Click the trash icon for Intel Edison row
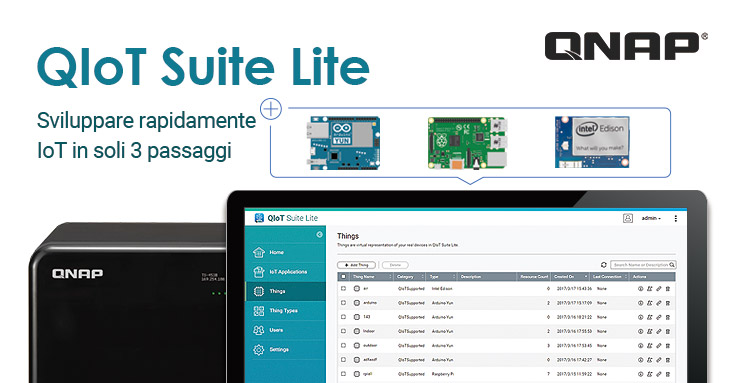The width and height of the screenshot is (732, 383). [668, 289]
